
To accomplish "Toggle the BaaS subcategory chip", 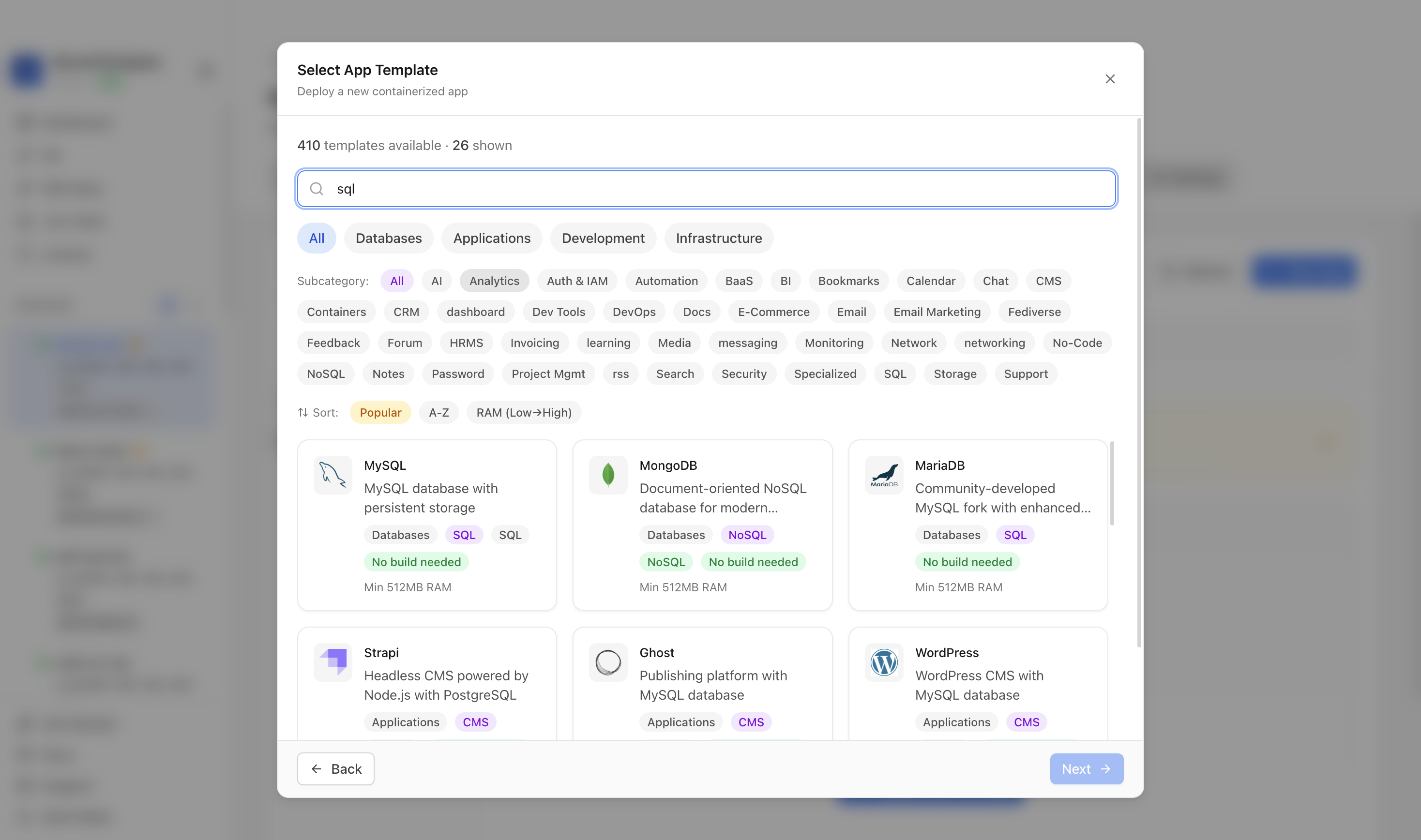I will 739,281.
